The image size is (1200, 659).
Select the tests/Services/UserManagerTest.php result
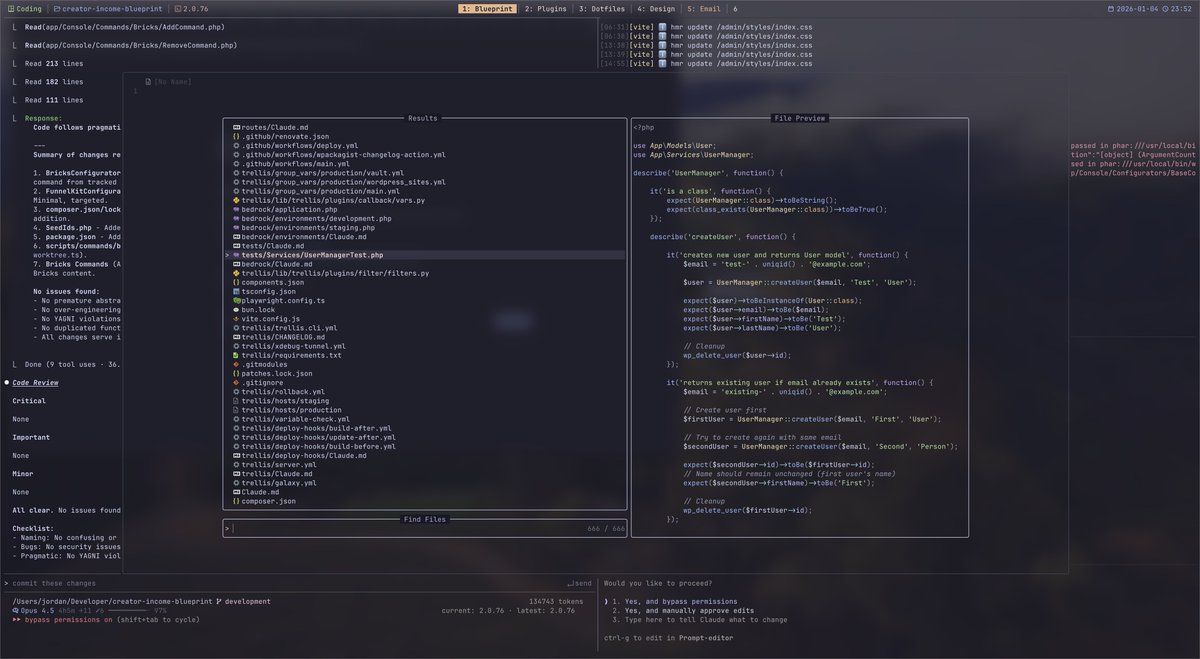tap(320, 255)
